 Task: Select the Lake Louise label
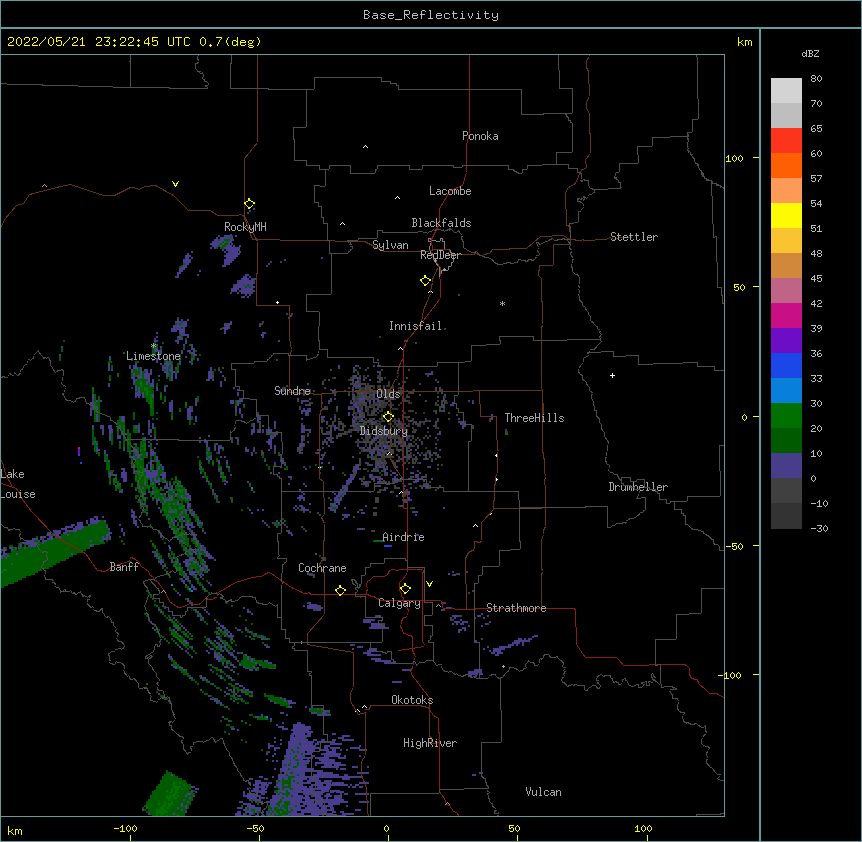[18, 484]
